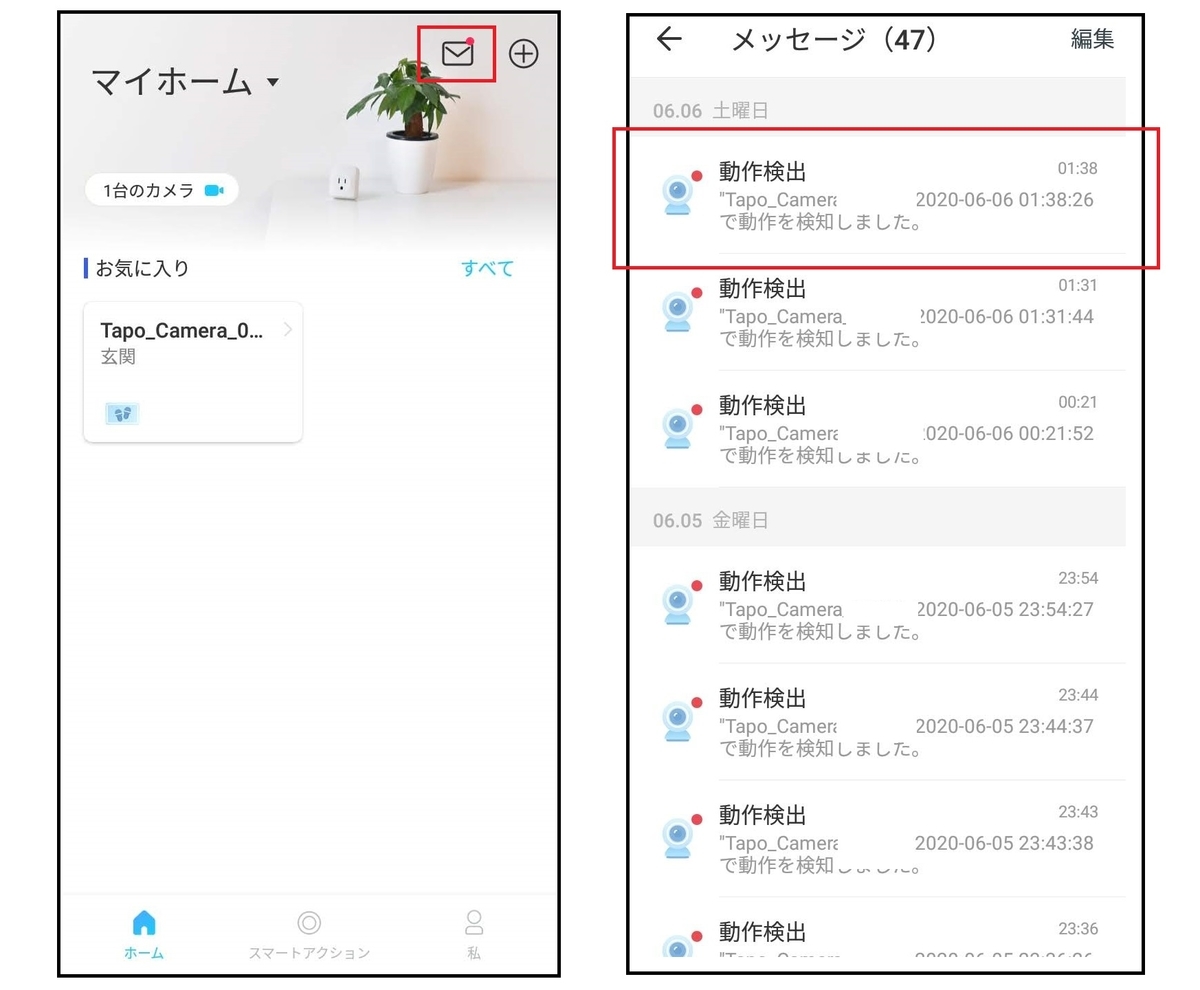Open motion message from 23:44:37
The width and height of the screenshot is (1200, 990).
tap(878, 721)
